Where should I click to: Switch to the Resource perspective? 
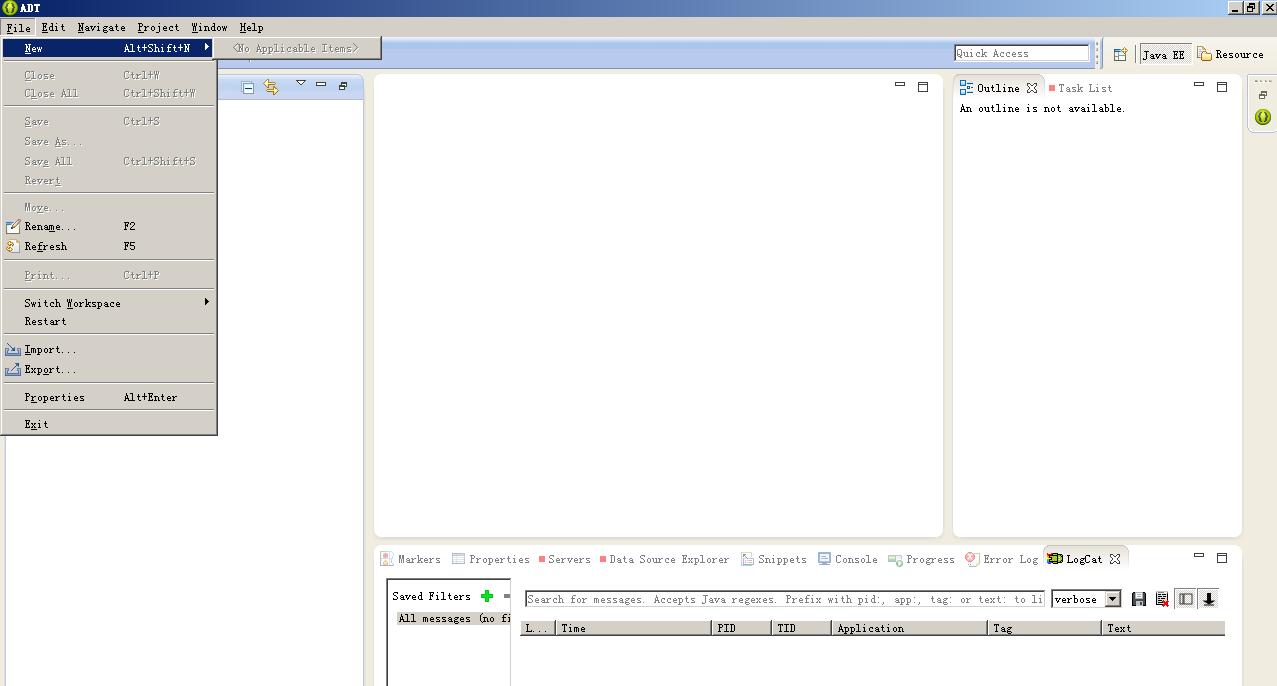click(1231, 54)
